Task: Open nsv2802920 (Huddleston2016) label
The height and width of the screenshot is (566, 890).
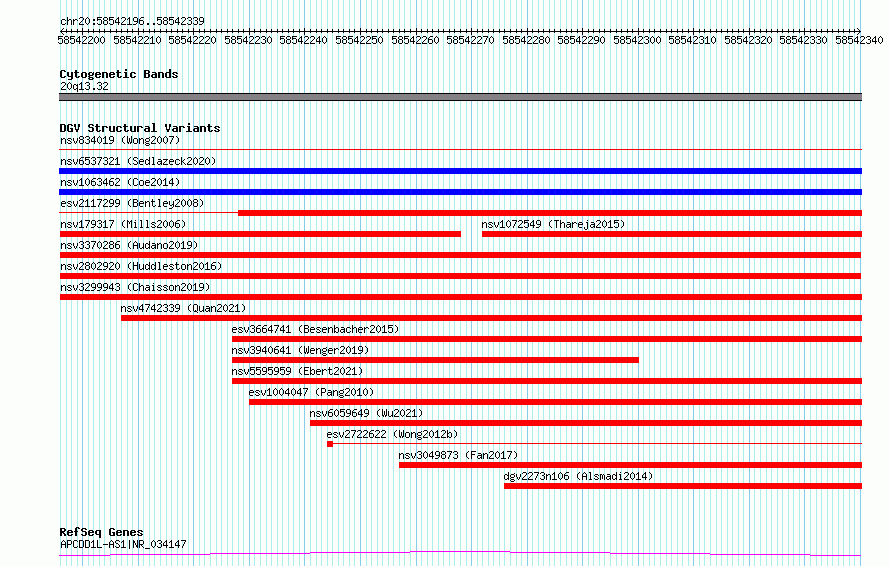Action: [141, 266]
